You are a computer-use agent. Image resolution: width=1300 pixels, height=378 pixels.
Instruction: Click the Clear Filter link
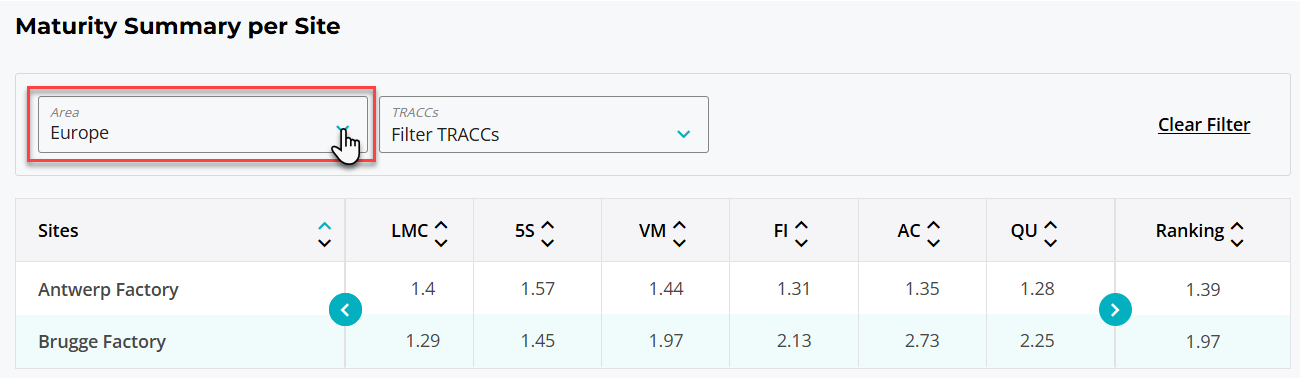[x=1204, y=125]
